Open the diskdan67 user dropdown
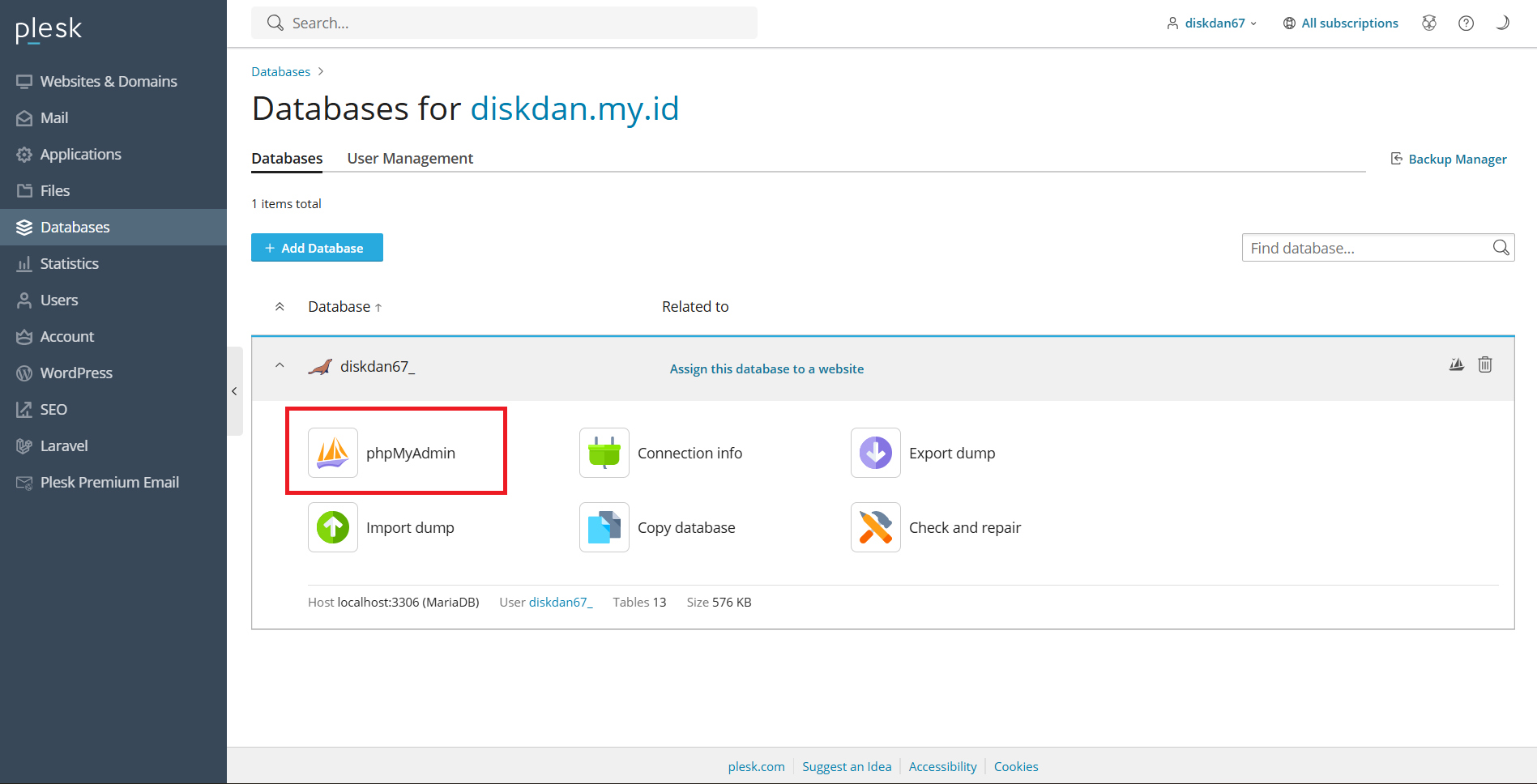This screenshot has width=1537, height=784. [1213, 23]
